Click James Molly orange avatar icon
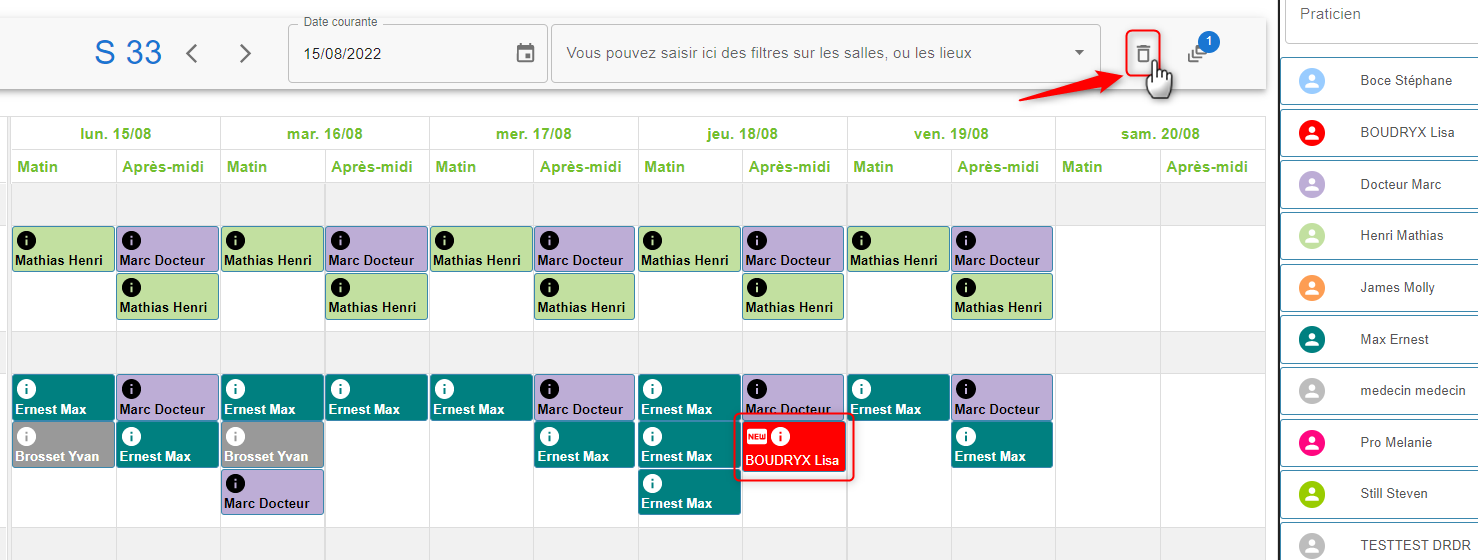The height and width of the screenshot is (560, 1478). click(x=1312, y=287)
